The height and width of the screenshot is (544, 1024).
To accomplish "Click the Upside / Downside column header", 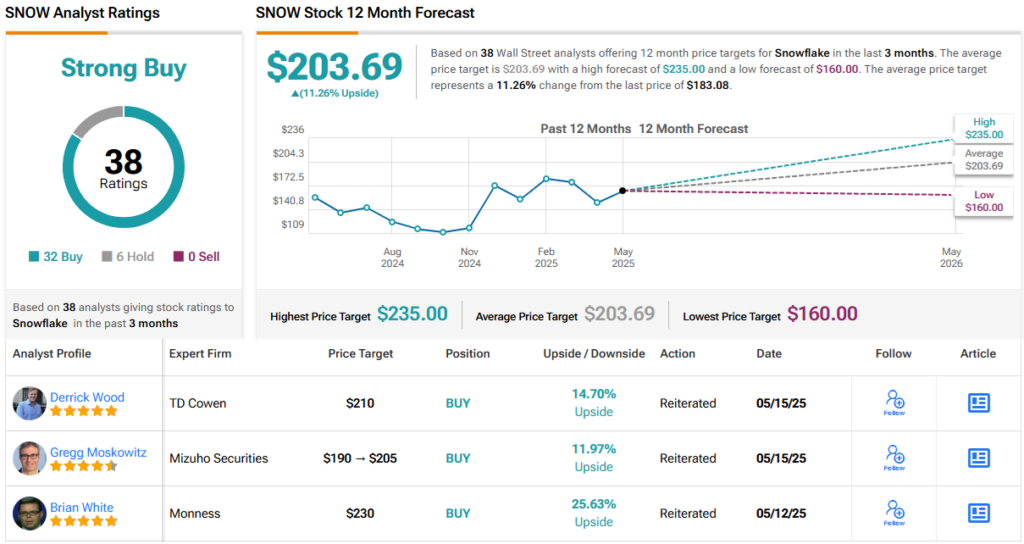I will (x=594, y=353).
